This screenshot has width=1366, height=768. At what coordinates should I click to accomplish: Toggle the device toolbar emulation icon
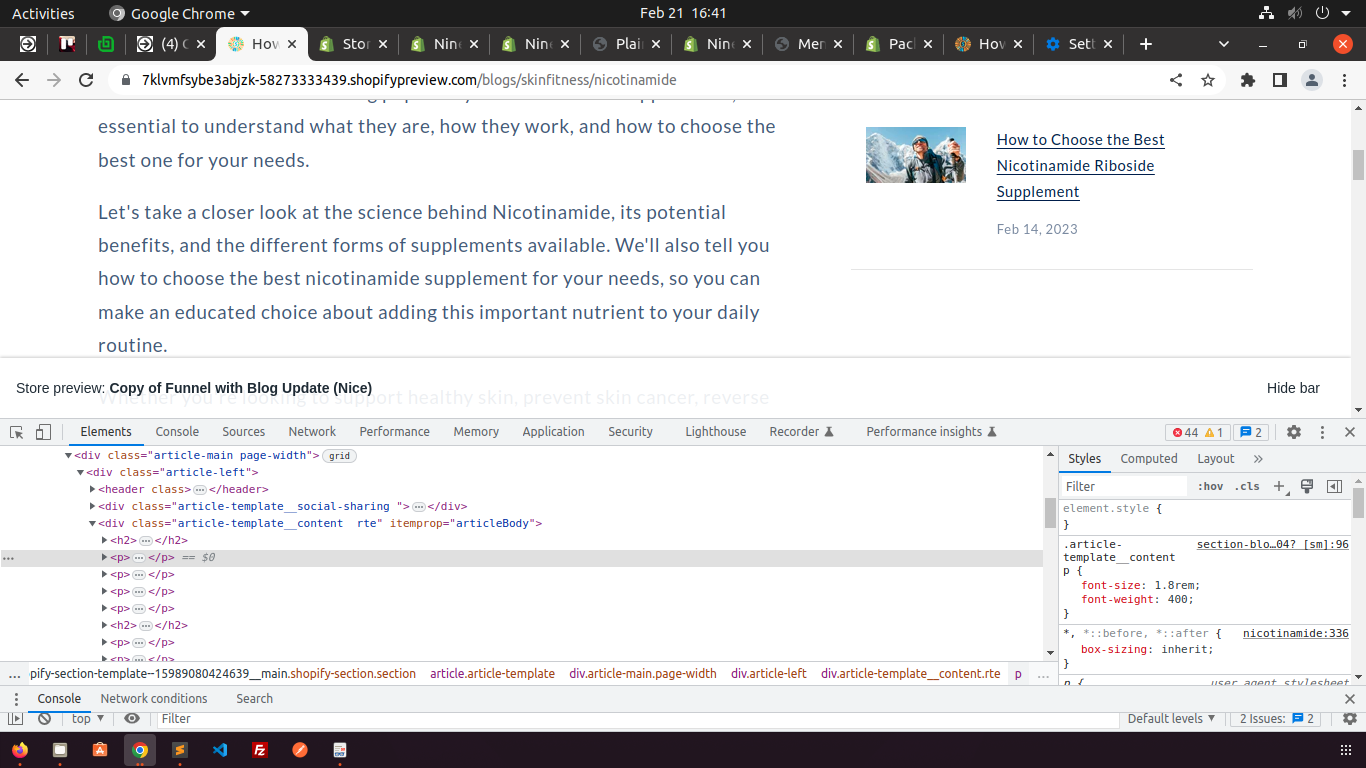pyautogui.click(x=43, y=432)
